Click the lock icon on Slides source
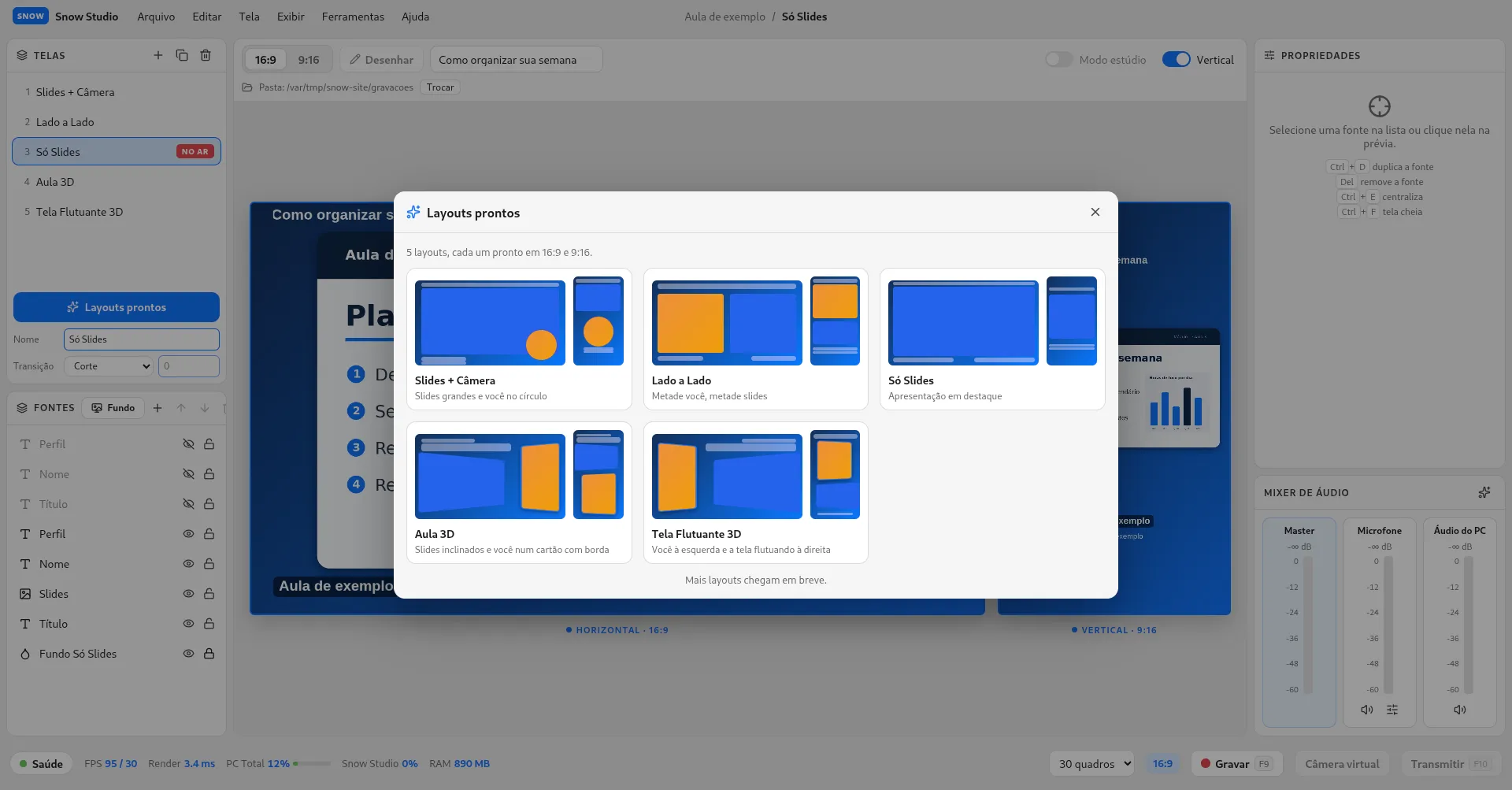 pos(209,594)
